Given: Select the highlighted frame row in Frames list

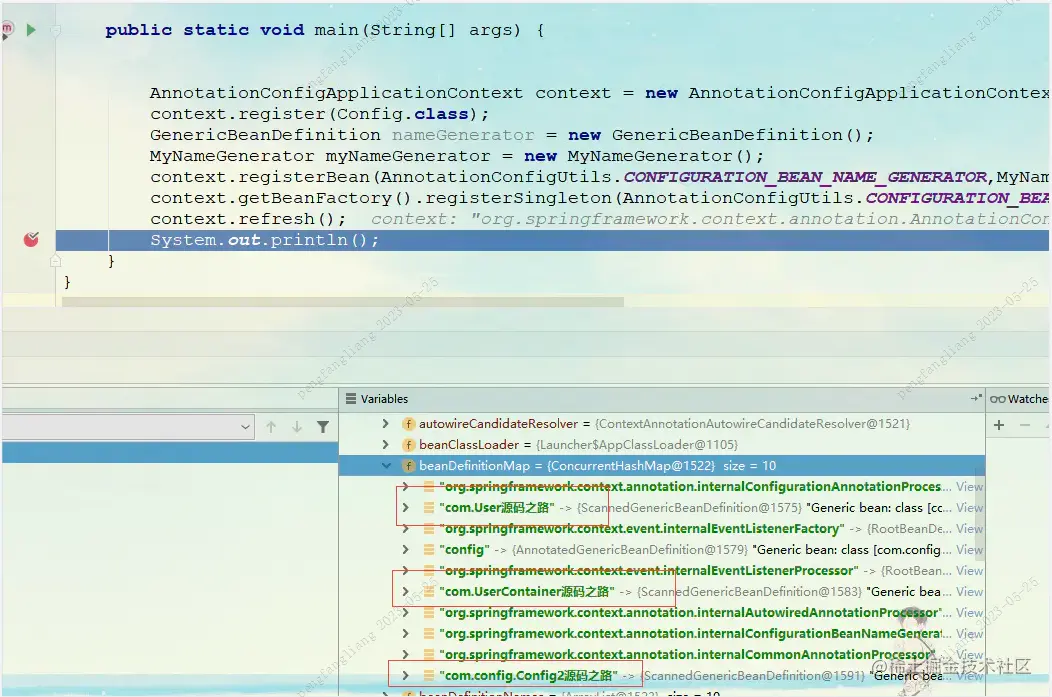Looking at the screenshot, I should [x=170, y=452].
